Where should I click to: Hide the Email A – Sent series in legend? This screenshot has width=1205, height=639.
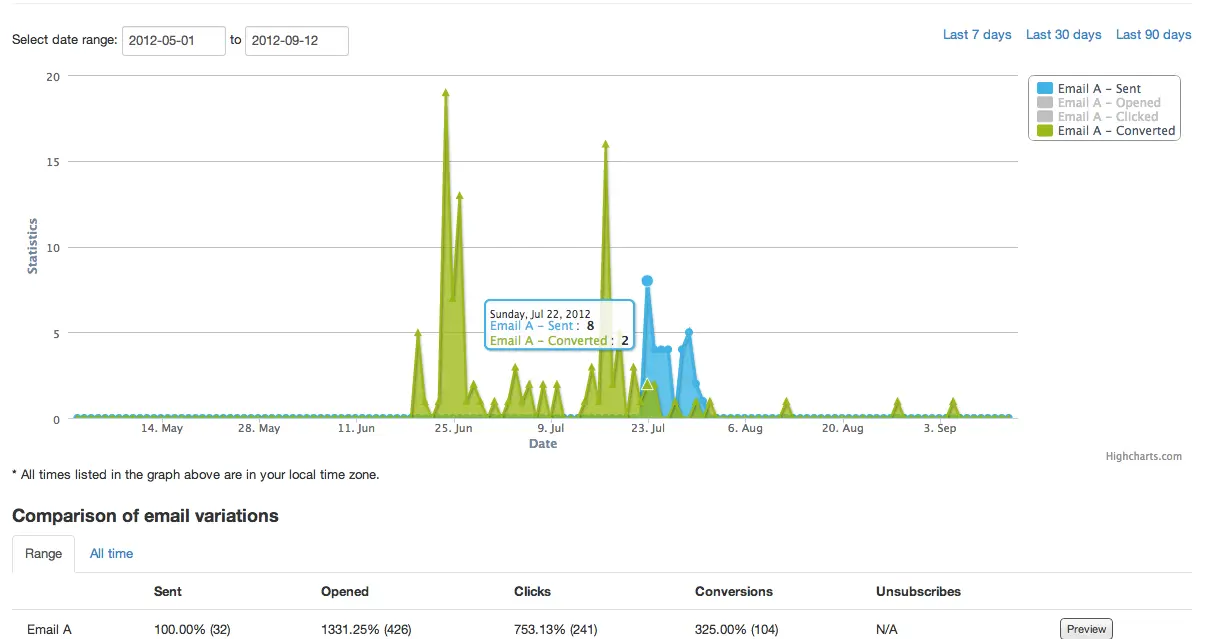(x=1103, y=88)
